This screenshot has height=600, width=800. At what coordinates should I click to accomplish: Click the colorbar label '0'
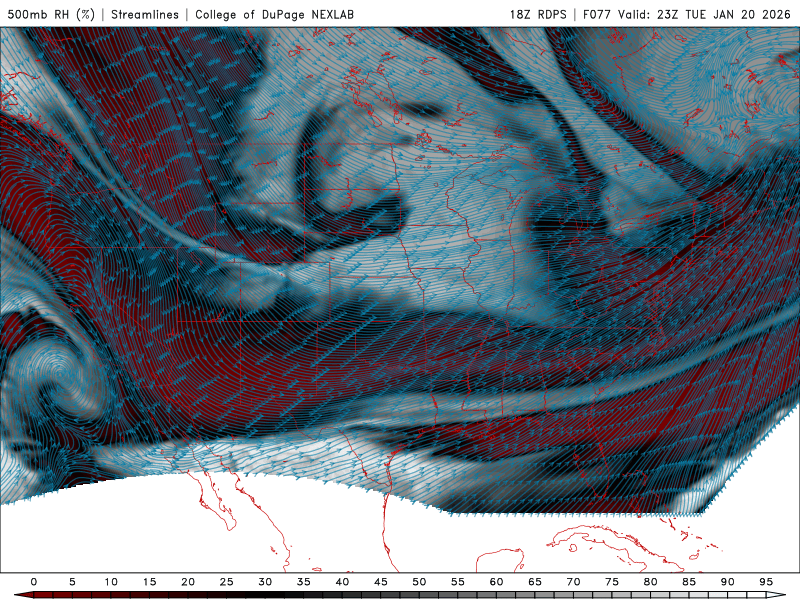(34, 582)
